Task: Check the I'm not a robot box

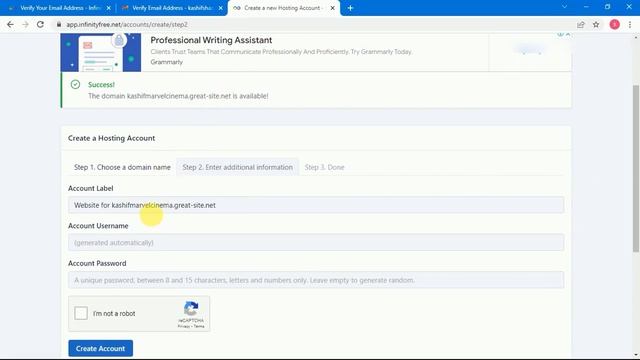Action: coord(81,313)
